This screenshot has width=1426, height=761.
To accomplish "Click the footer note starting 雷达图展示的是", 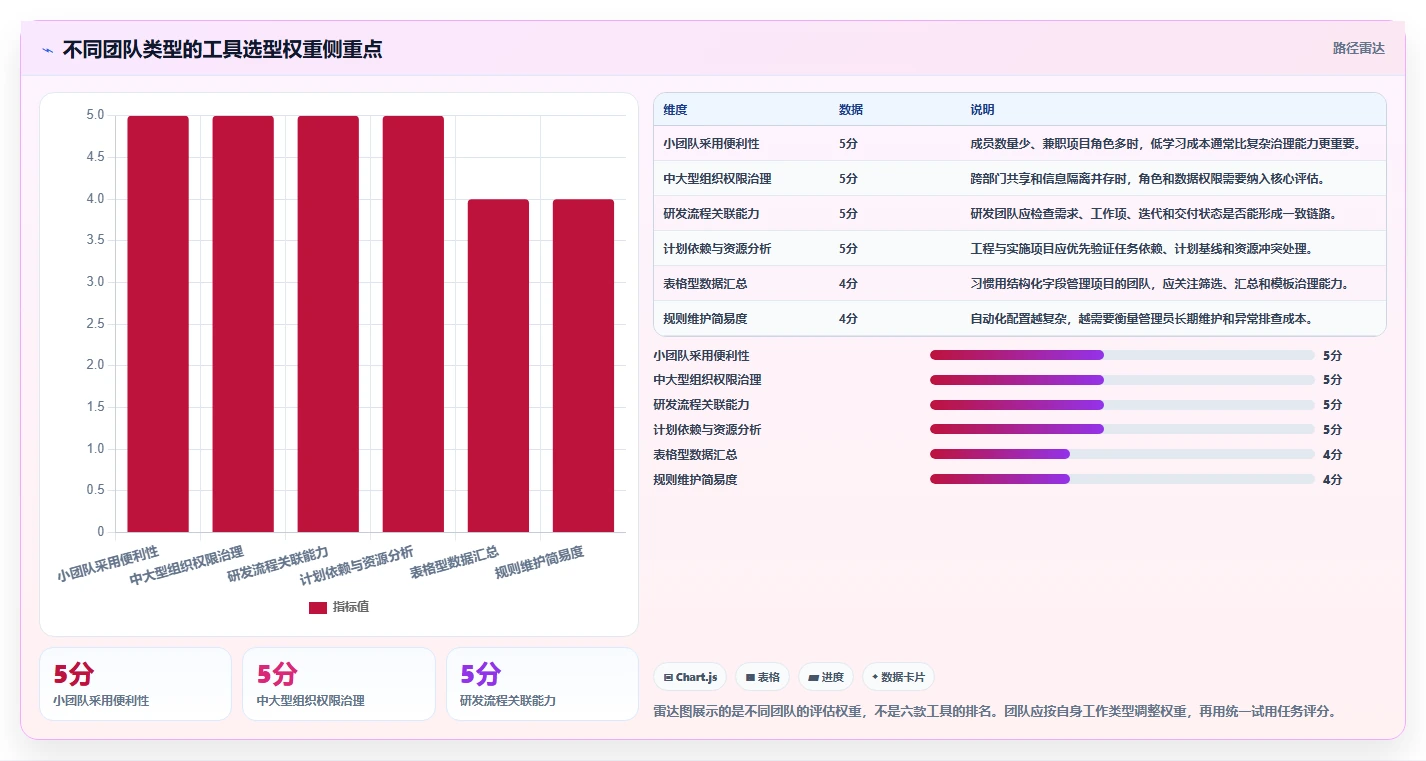I will coord(995,711).
